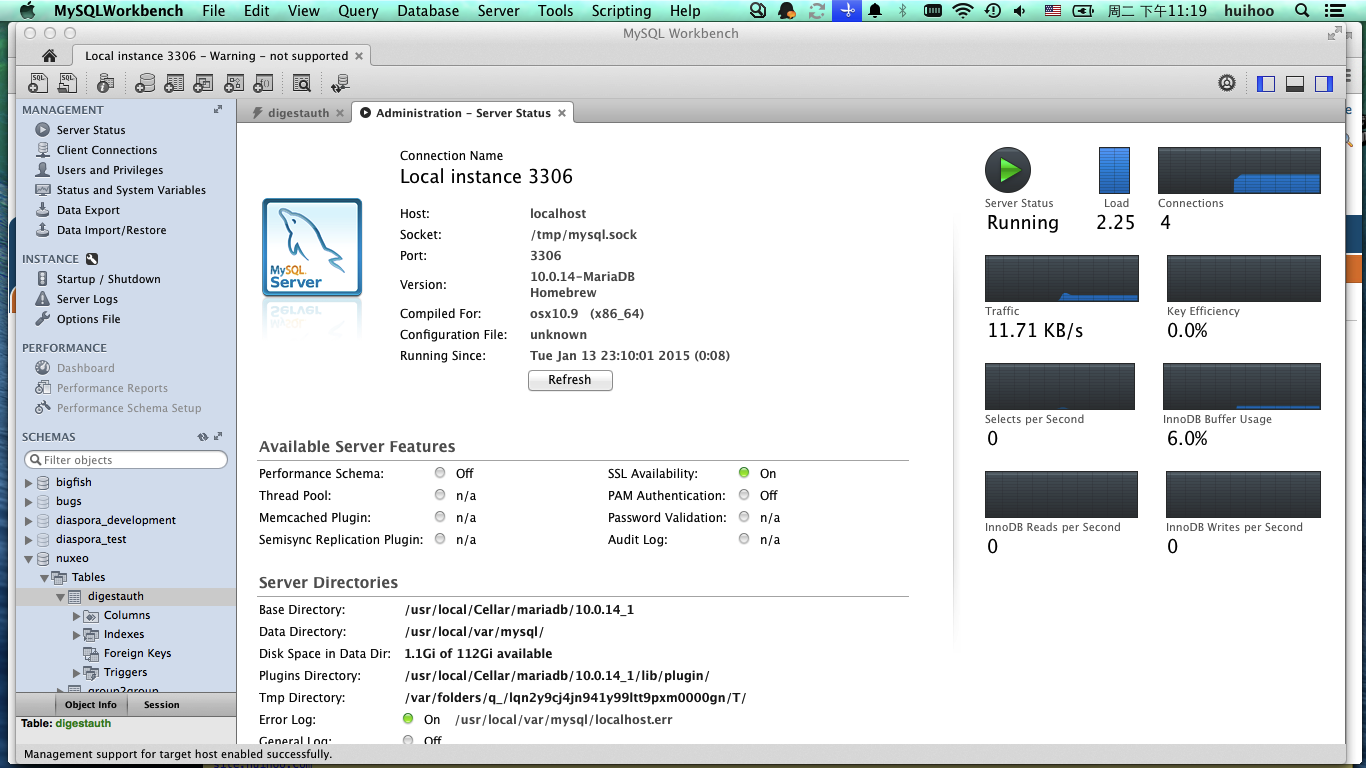The height and width of the screenshot is (768, 1366).
Task: Toggle the left sidebar panel visibility
Action: point(1266,84)
